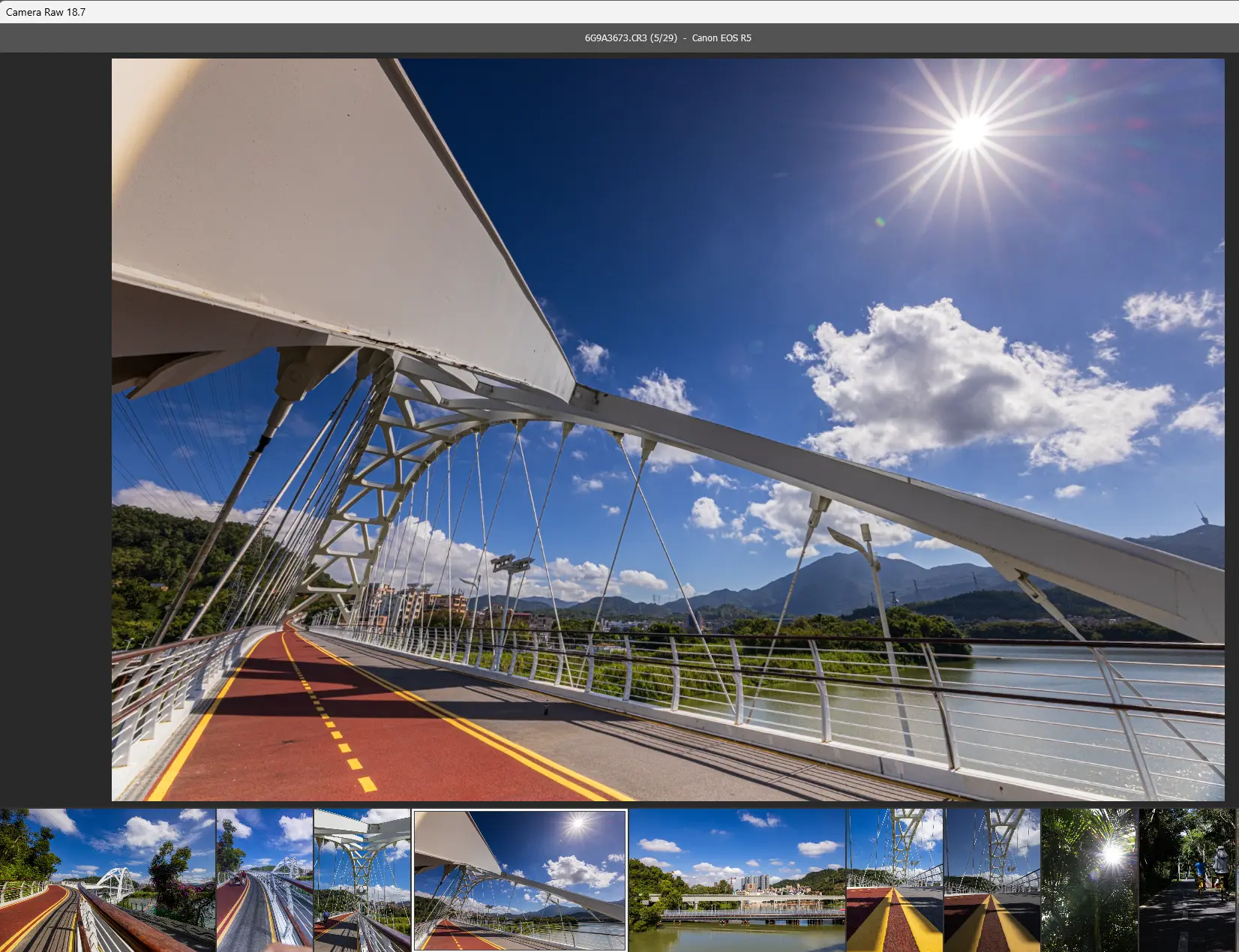Click the main bridge photo preview
Screen dimensions: 1239x952
point(667,430)
